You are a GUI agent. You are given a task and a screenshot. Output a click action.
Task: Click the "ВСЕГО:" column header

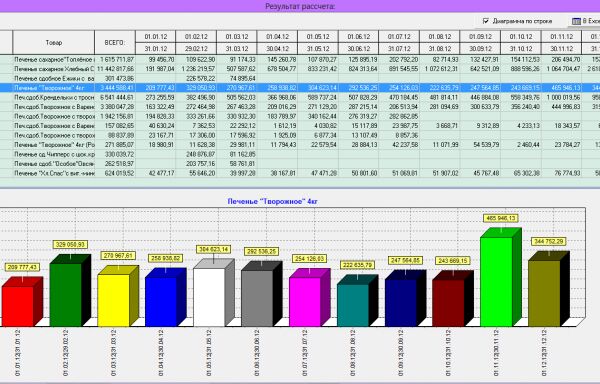tap(115, 42)
